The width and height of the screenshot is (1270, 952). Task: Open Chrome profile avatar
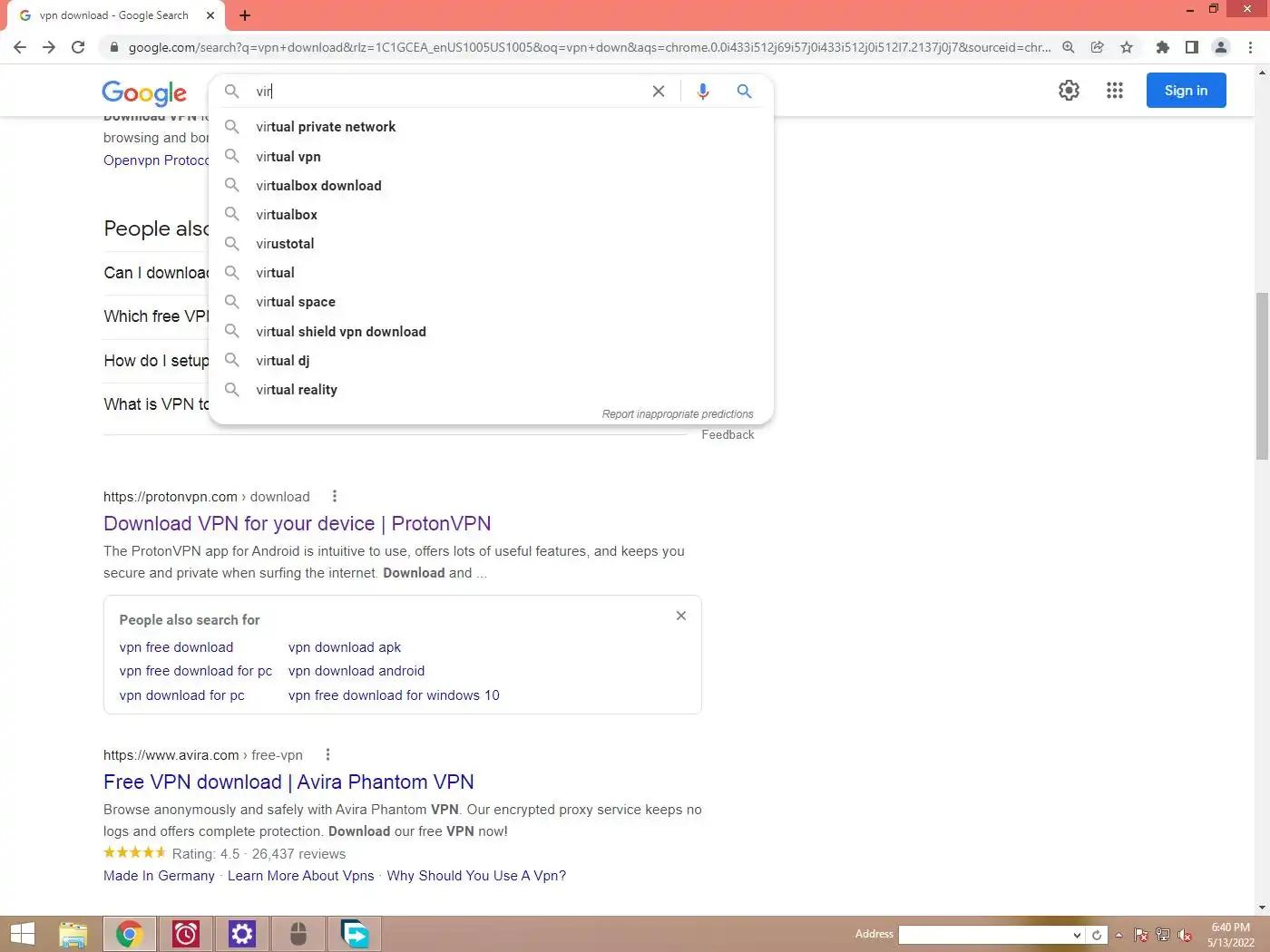pyautogui.click(x=1221, y=47)
